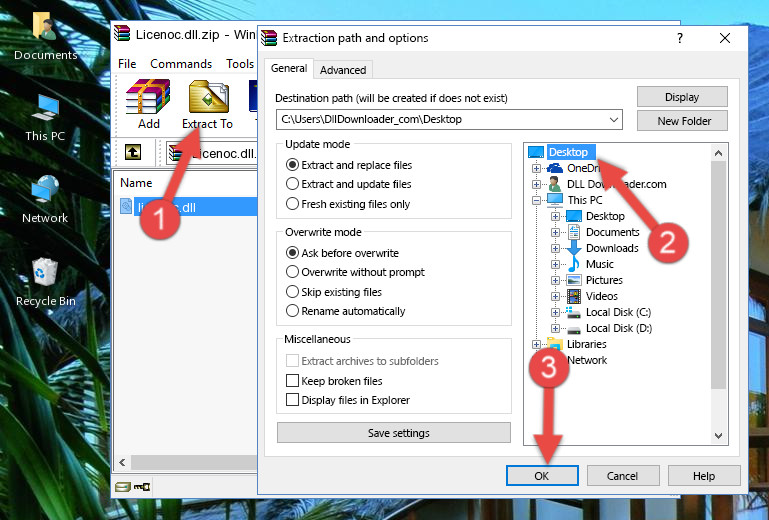Open the Documents desktop shortcut icon

45,26
